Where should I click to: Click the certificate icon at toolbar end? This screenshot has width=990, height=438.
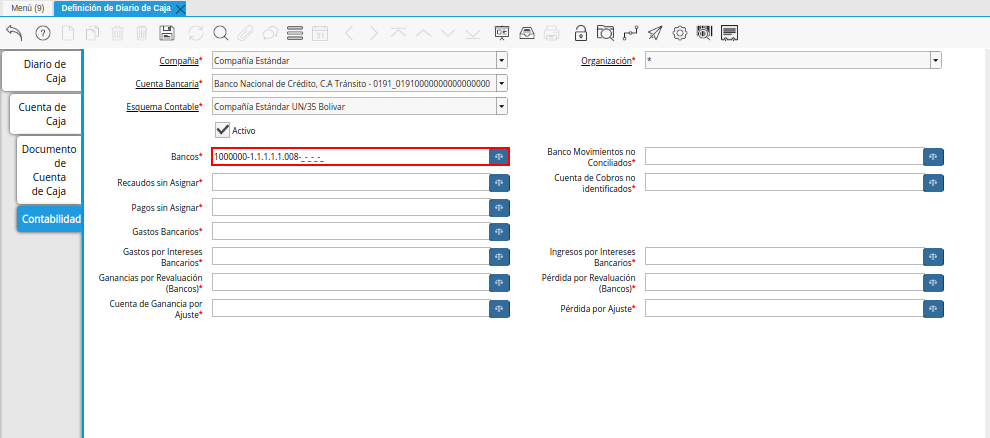tap(729, 33)
